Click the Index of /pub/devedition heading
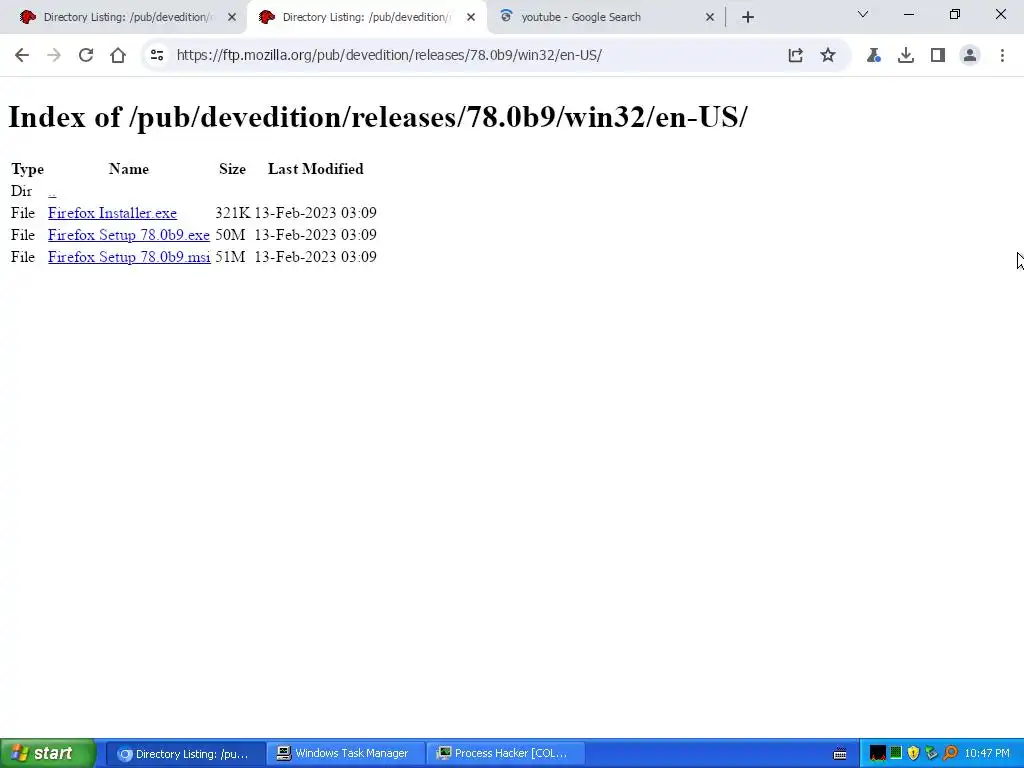Screen dimensions: 1024x768 click(377, 118)
